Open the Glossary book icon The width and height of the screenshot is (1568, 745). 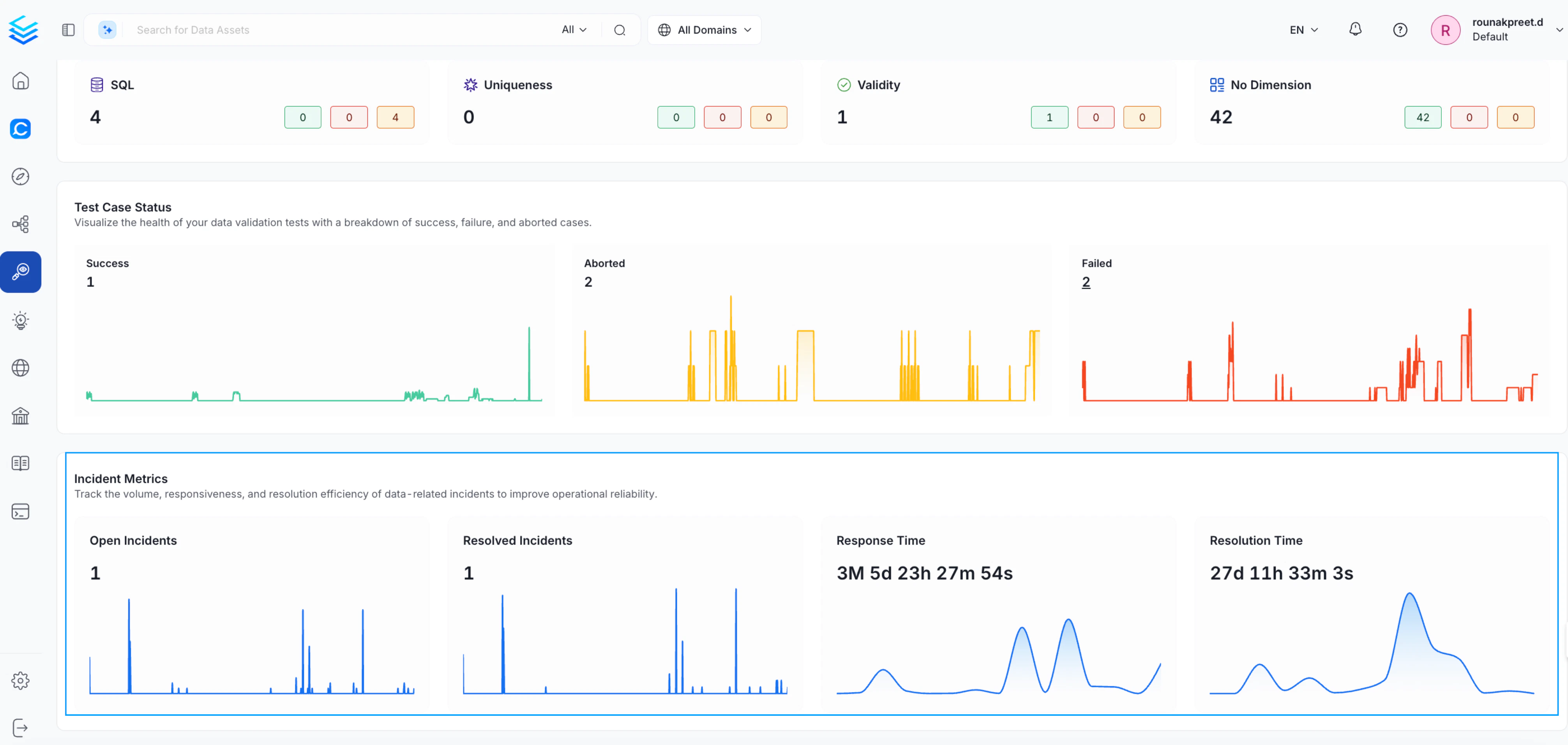coord(21,463)
